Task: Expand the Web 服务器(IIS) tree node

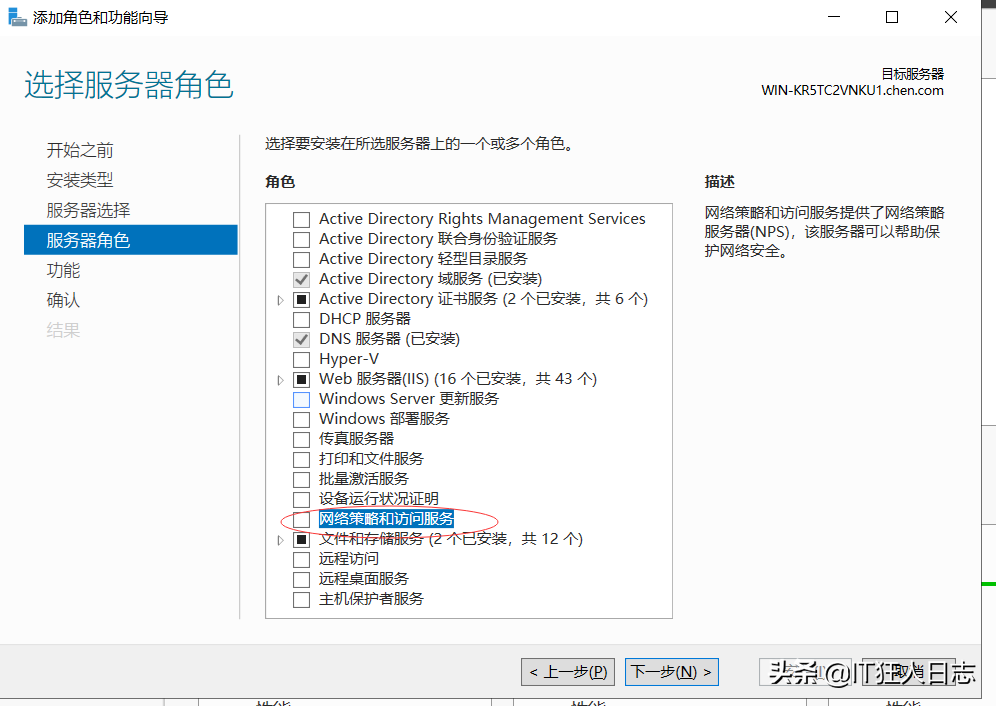Action: point(280,380)
